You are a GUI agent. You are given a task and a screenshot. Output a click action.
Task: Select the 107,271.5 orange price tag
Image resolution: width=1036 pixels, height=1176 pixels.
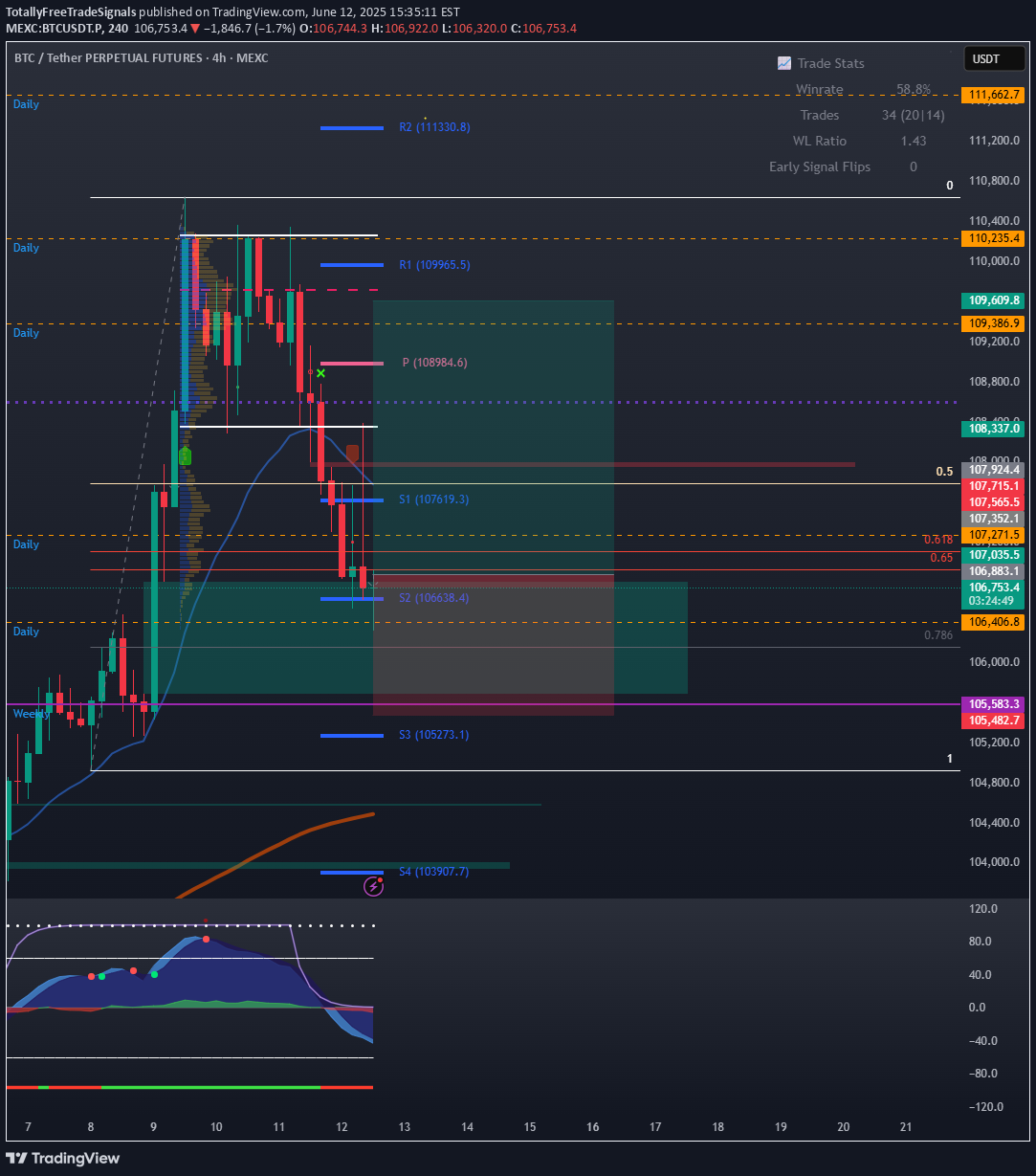tap(994, 535)
